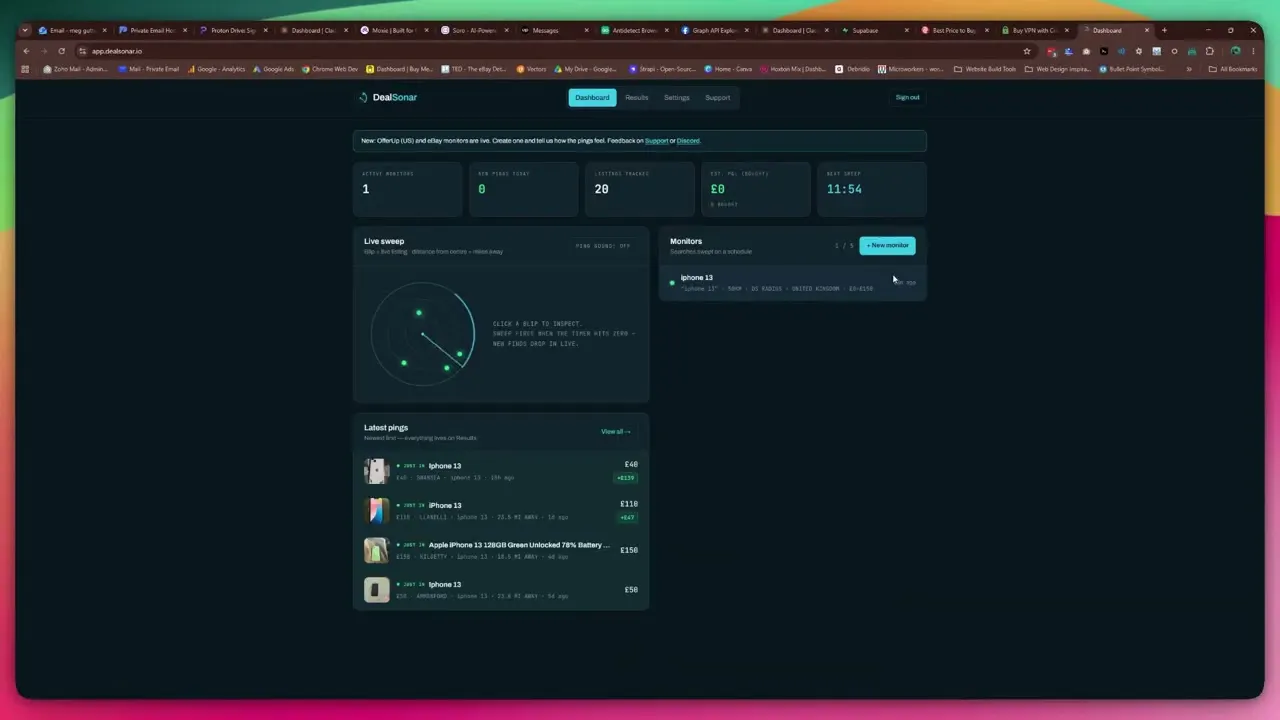
Task: Create a monitor with + New monitor
Action: tap(887, 245)
